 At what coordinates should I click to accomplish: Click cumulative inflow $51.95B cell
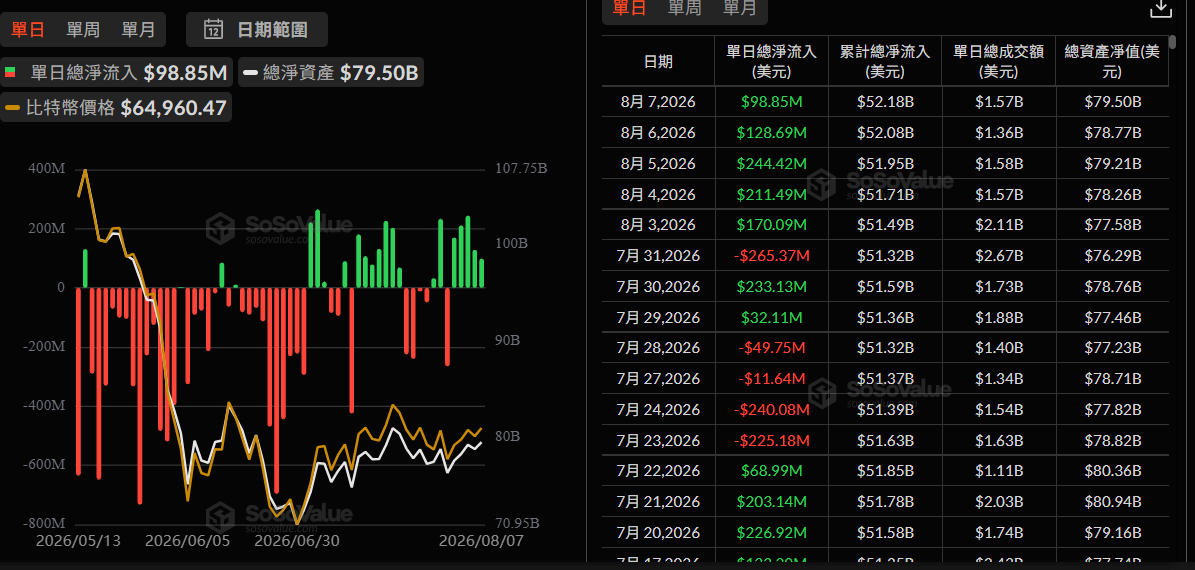(x=885, y=163)
